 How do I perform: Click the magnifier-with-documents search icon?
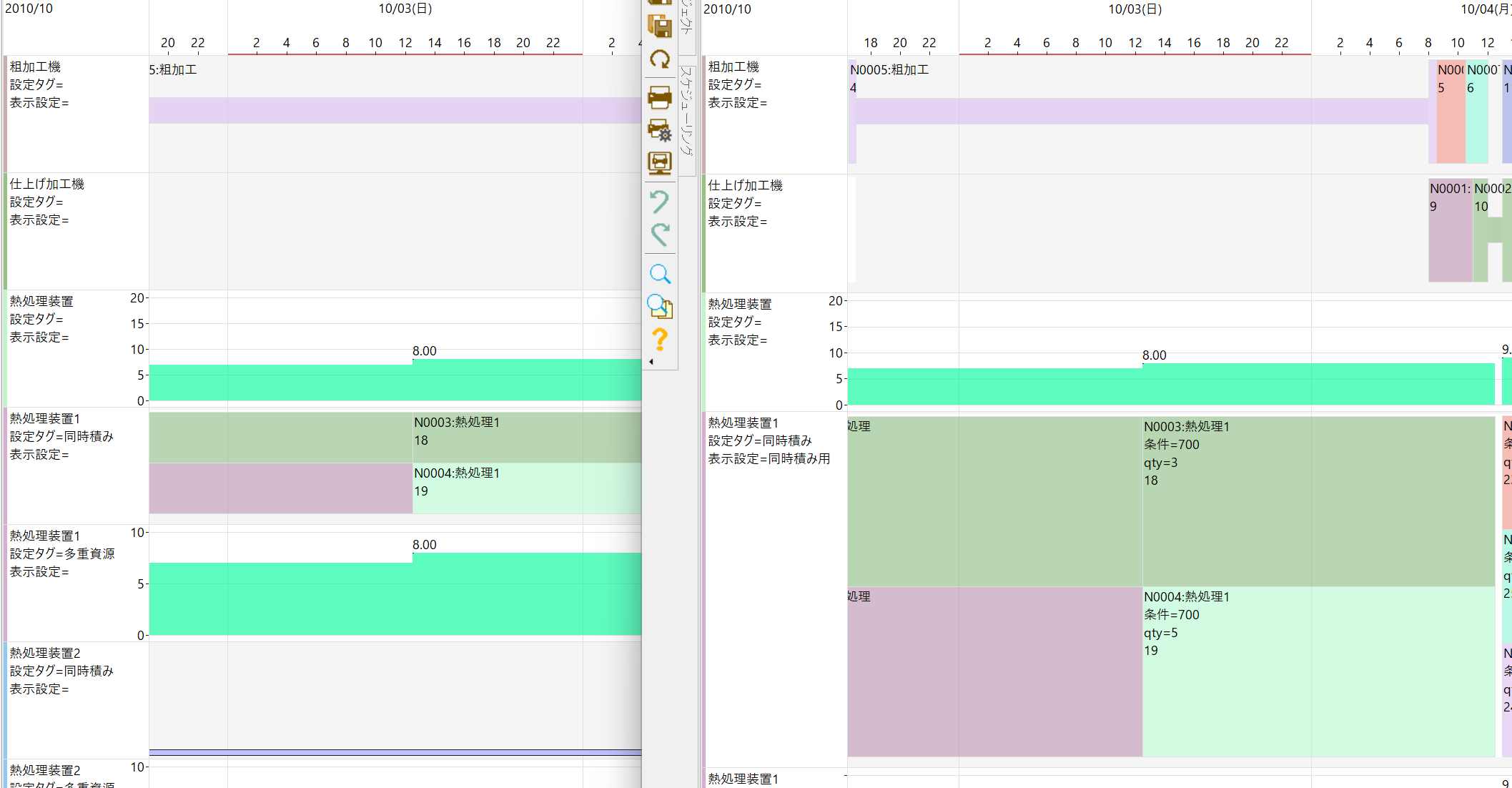click(659, 307)
